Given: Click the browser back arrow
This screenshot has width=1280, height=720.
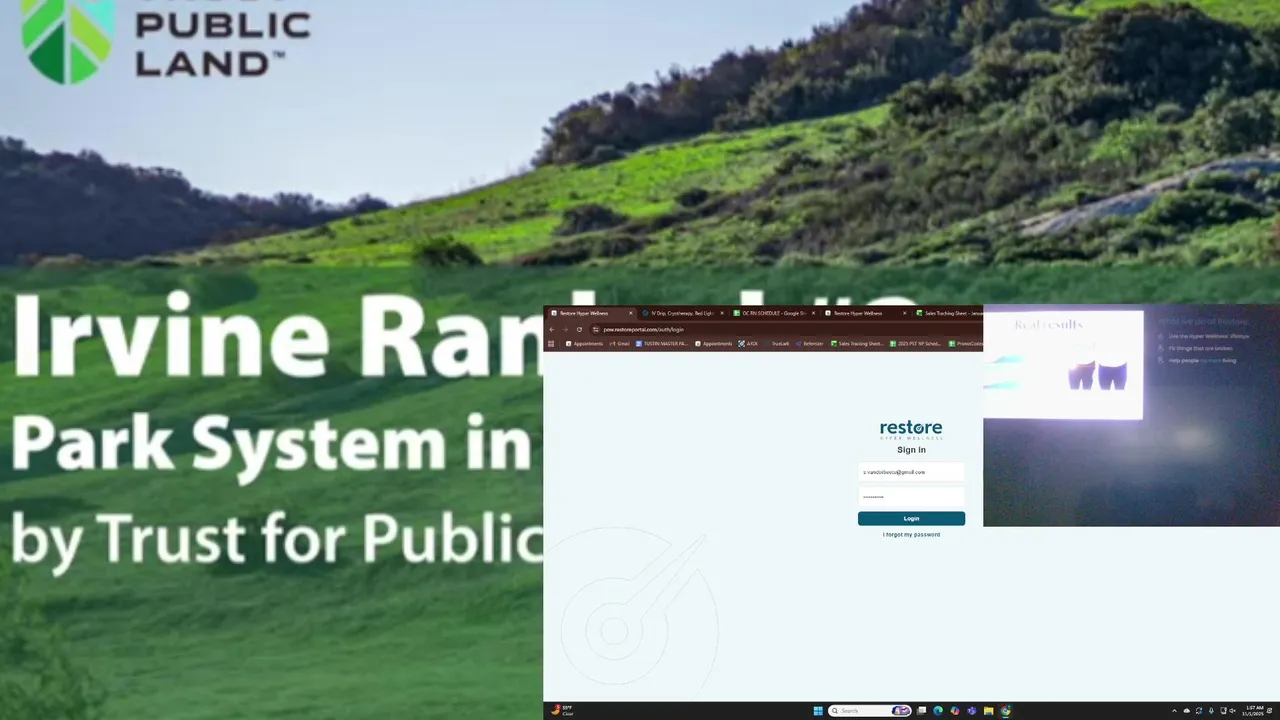Looking at the screenshot, I should [551, 329].
